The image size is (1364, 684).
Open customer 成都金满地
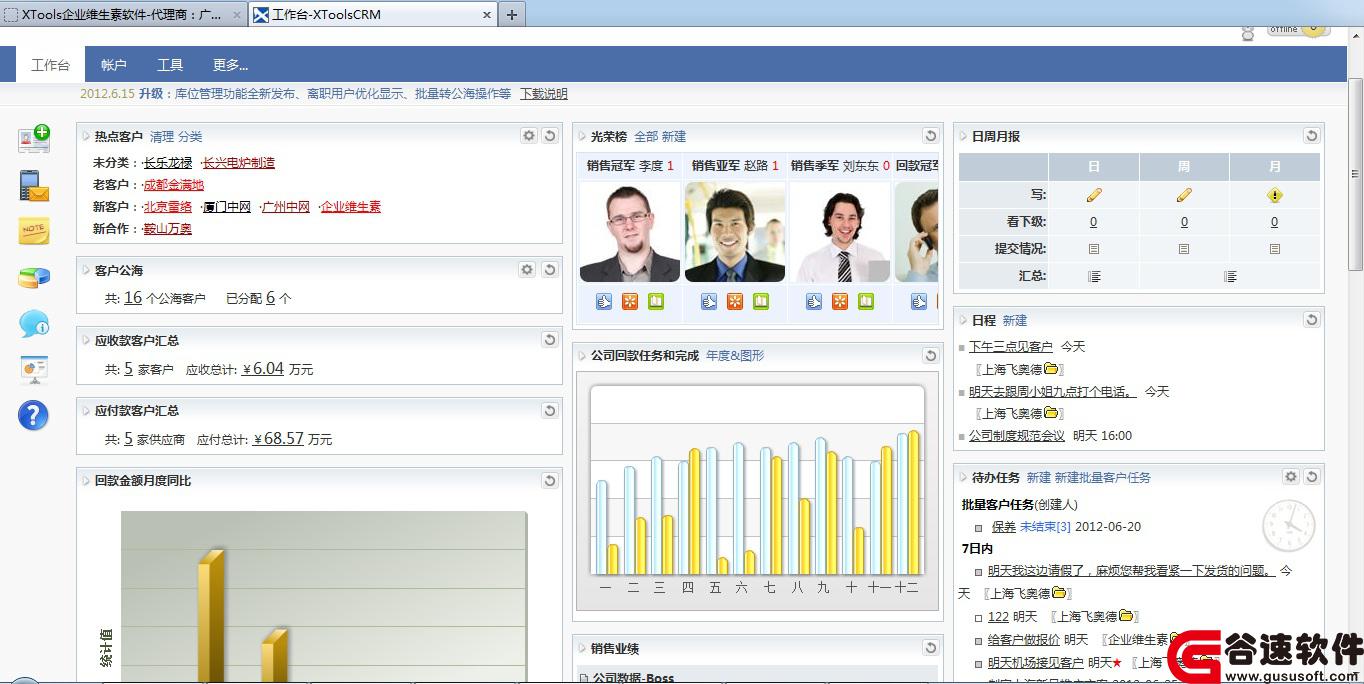coord(174,184)
